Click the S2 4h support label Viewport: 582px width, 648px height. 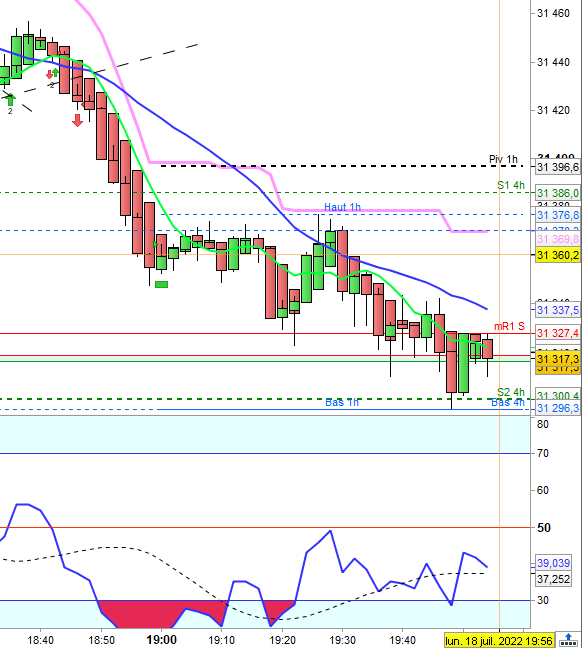[511, 391]
